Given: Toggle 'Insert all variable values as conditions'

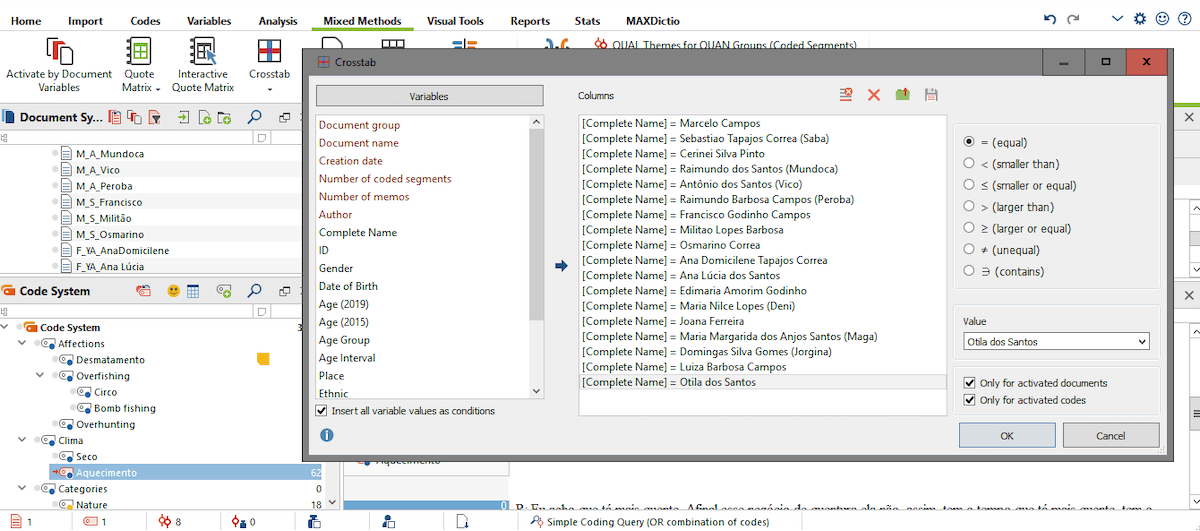Looking at the screenshot, I should (322, 411).
